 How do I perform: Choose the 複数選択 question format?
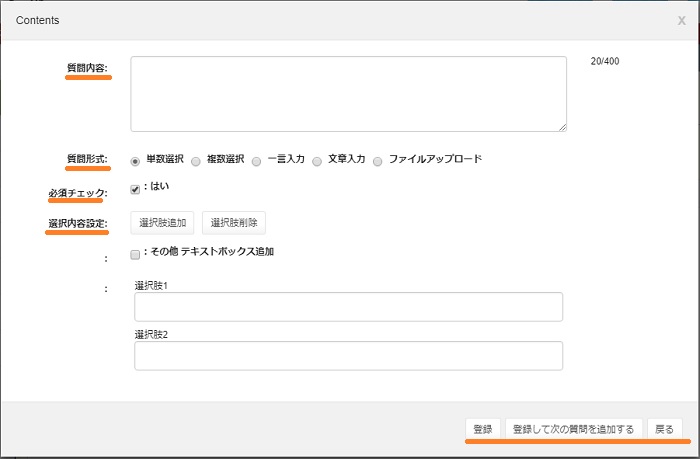click(x=196, y=160)
